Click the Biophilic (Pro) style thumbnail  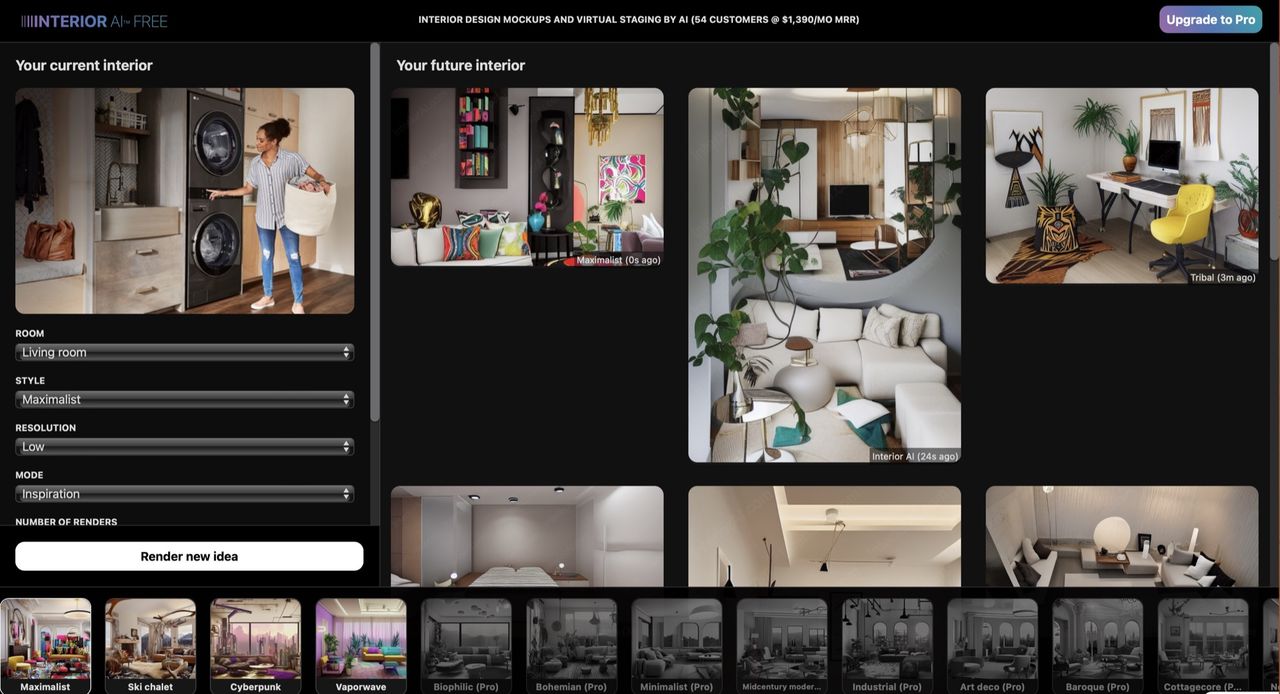point(466,644)
